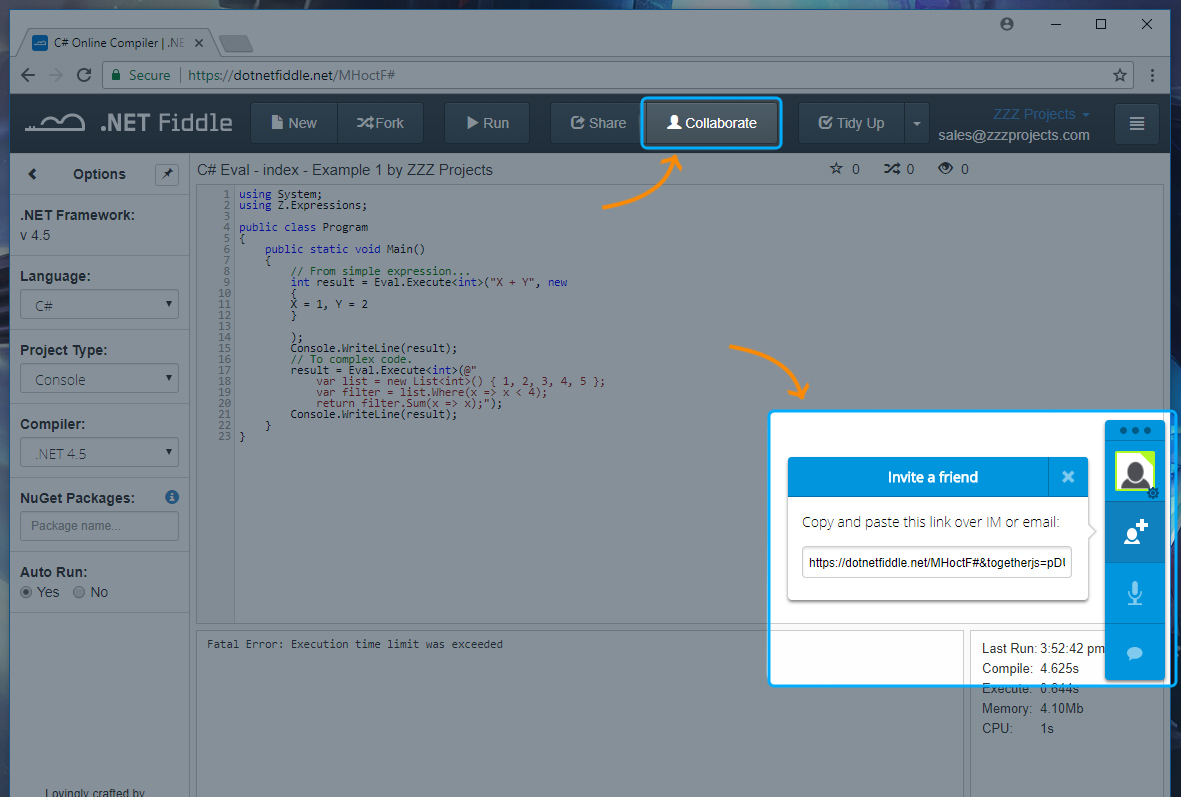Click the profile avatar in collaboration sidebar
Screen dimensions: 1181x797
point(1135,471)
